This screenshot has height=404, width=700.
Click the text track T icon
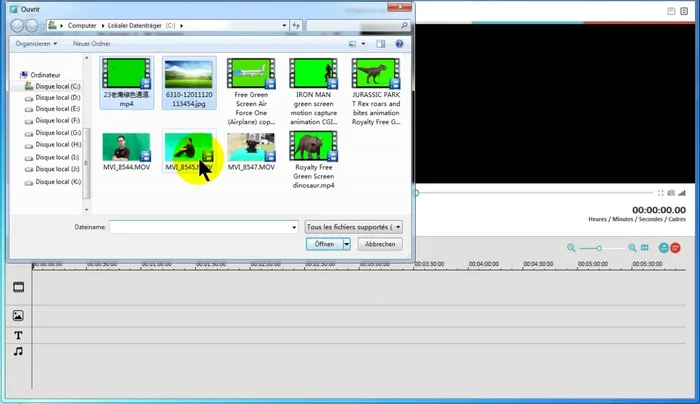[18, 335]
